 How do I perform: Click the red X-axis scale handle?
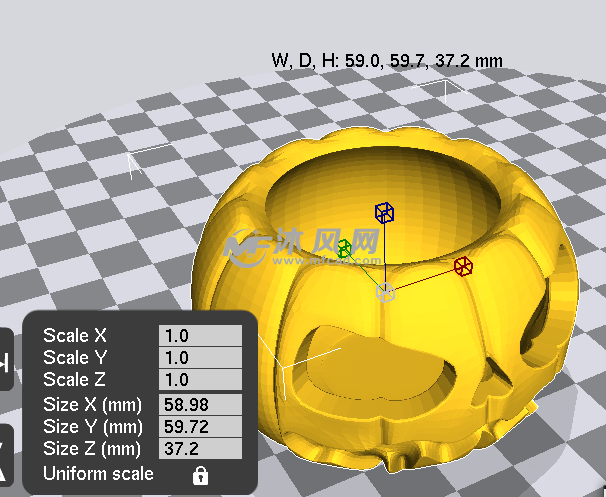click(463, 266)
